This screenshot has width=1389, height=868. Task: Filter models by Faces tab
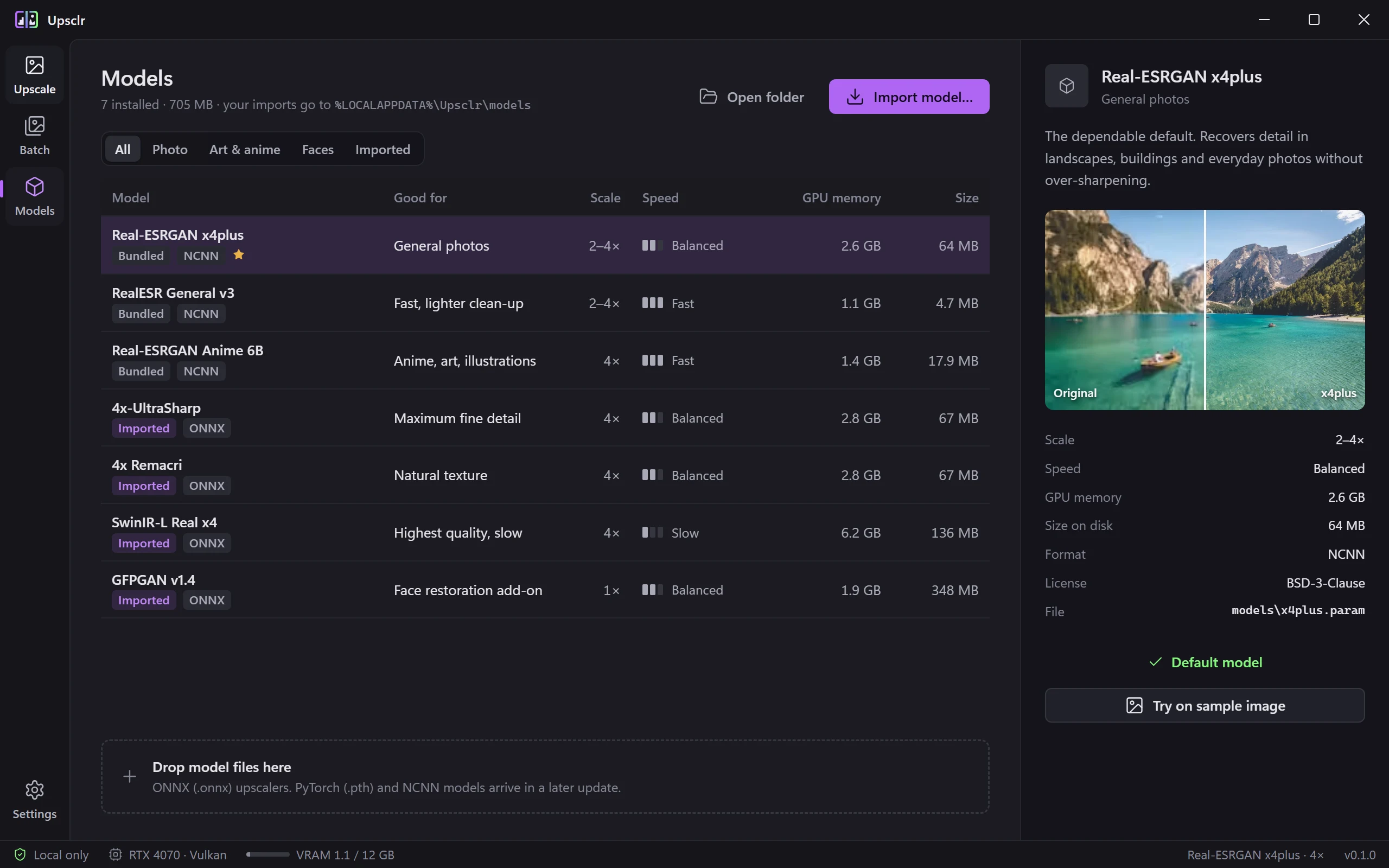[x=317, y=149]
